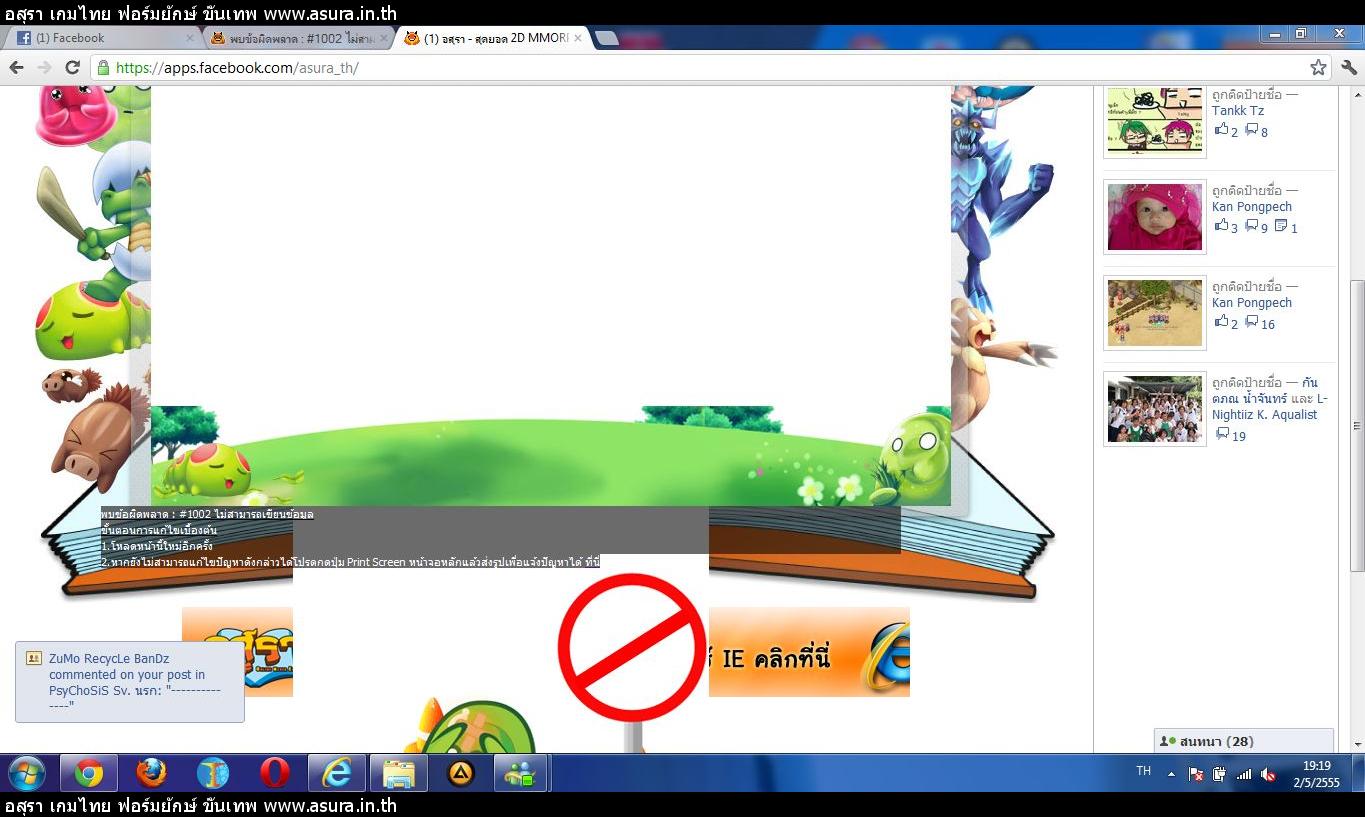Open the baby in pink hood photo thumbnail
Screen dimensions: 1365x817
pyautogui.click(x=1155, y=216)
